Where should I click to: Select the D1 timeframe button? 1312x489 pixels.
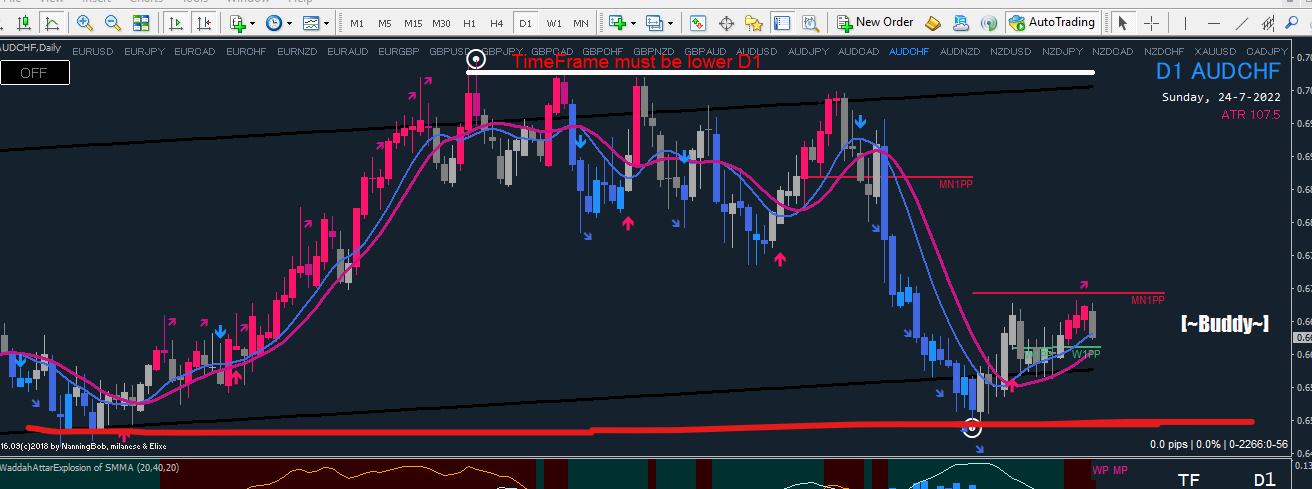(x=525, y=22)
